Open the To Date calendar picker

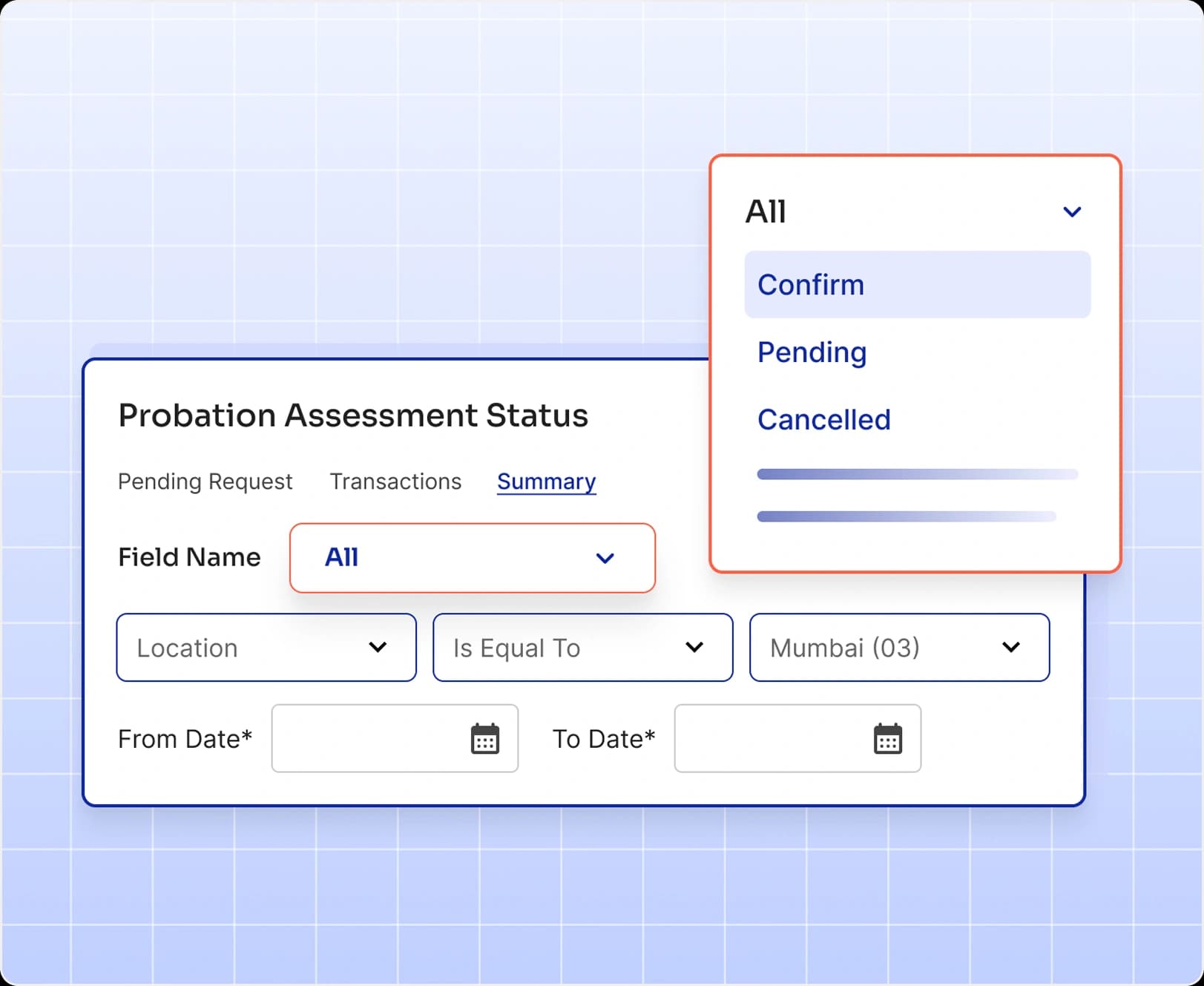(x=888, y=738)
